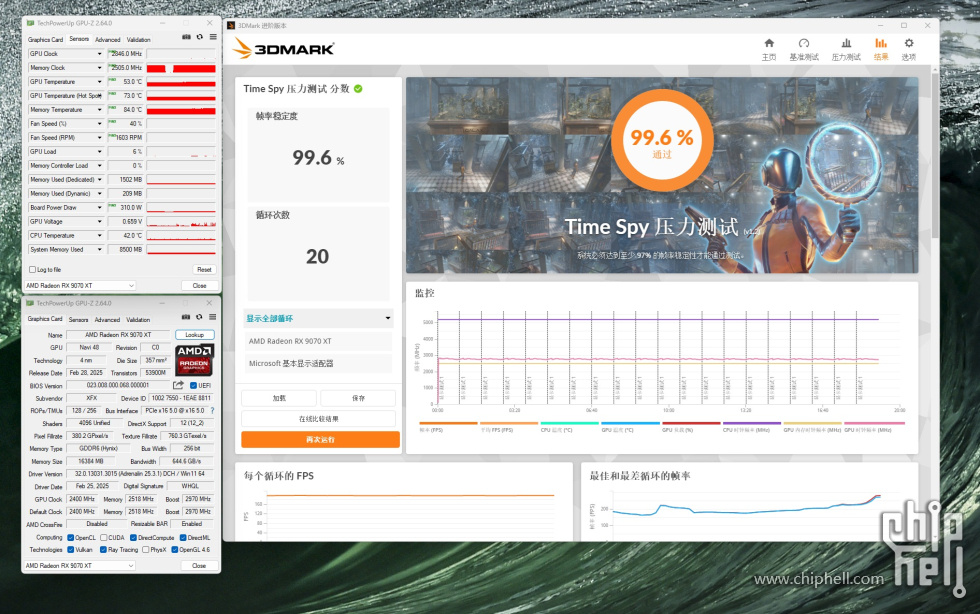Refresh readings in GPU-Z Sensors window

tap(200, 38)
